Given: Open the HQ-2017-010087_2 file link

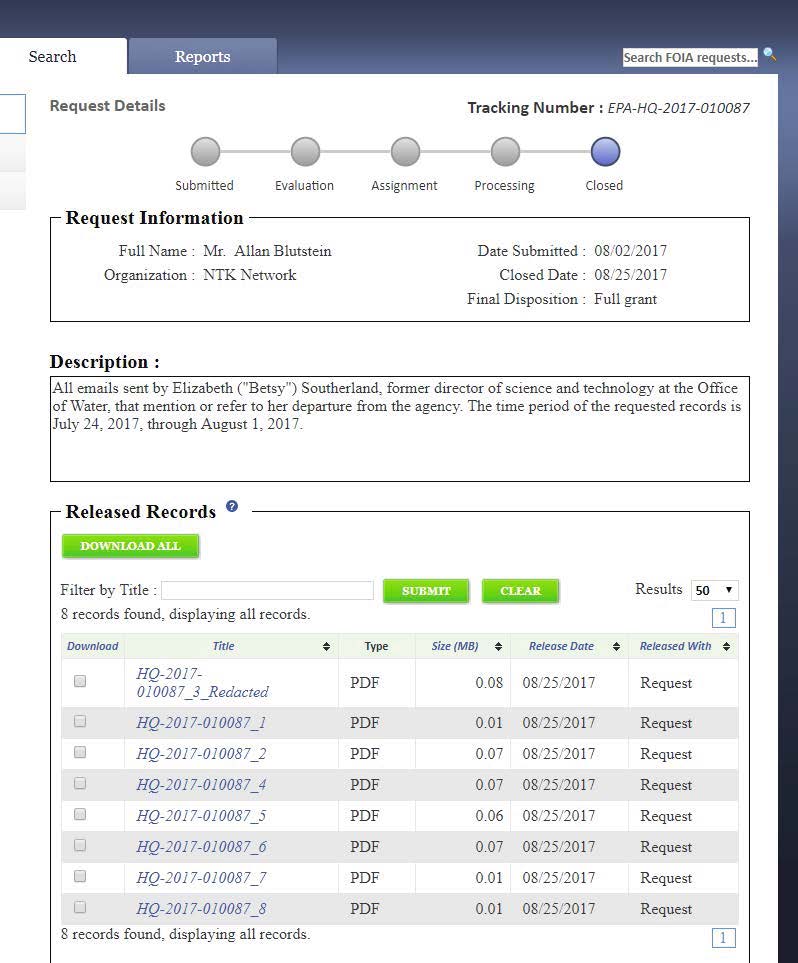Looking at the screenshot, I should tap(201, 754).
